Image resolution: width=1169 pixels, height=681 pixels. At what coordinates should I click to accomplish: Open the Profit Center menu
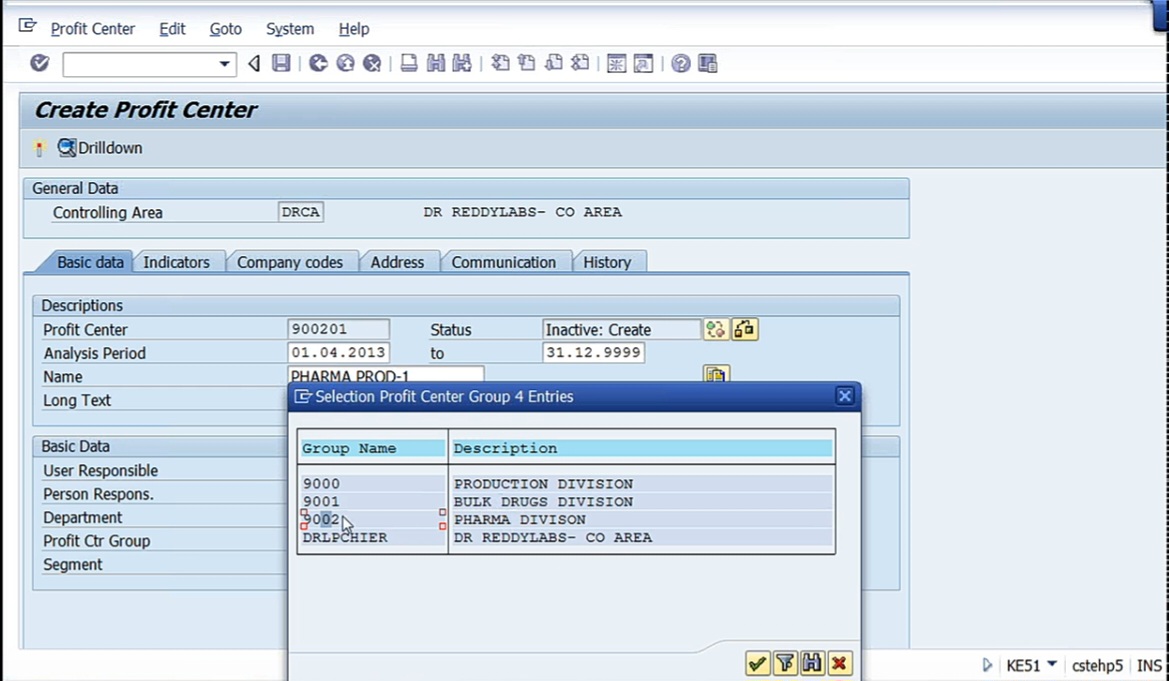pyautogui.click(x=93, y=29)
